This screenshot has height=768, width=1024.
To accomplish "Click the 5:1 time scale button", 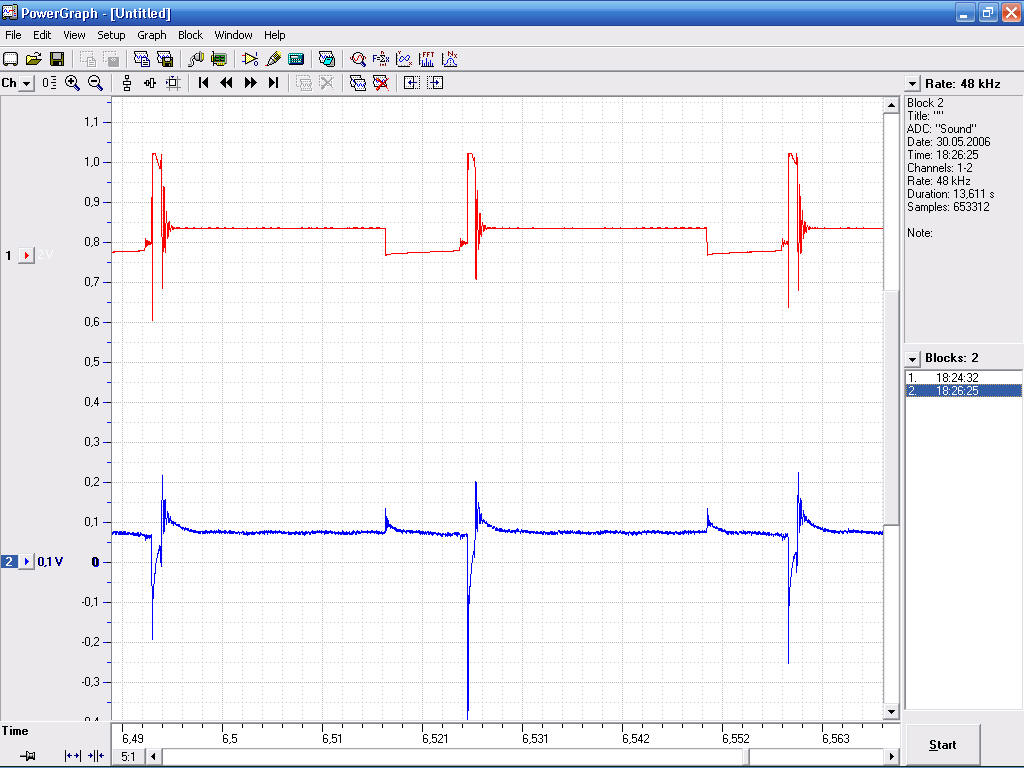I will click(129, 757).
